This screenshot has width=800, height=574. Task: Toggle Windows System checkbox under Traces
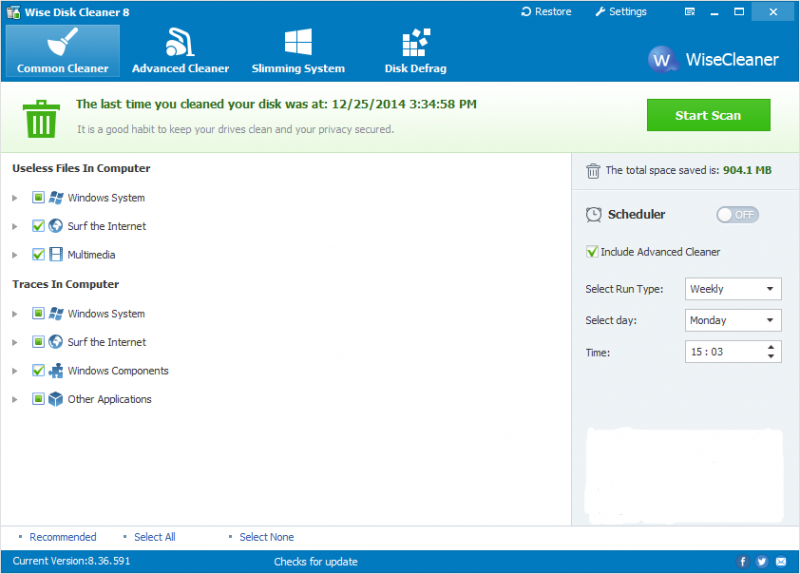pyautogui.click(x=38, y=313)
